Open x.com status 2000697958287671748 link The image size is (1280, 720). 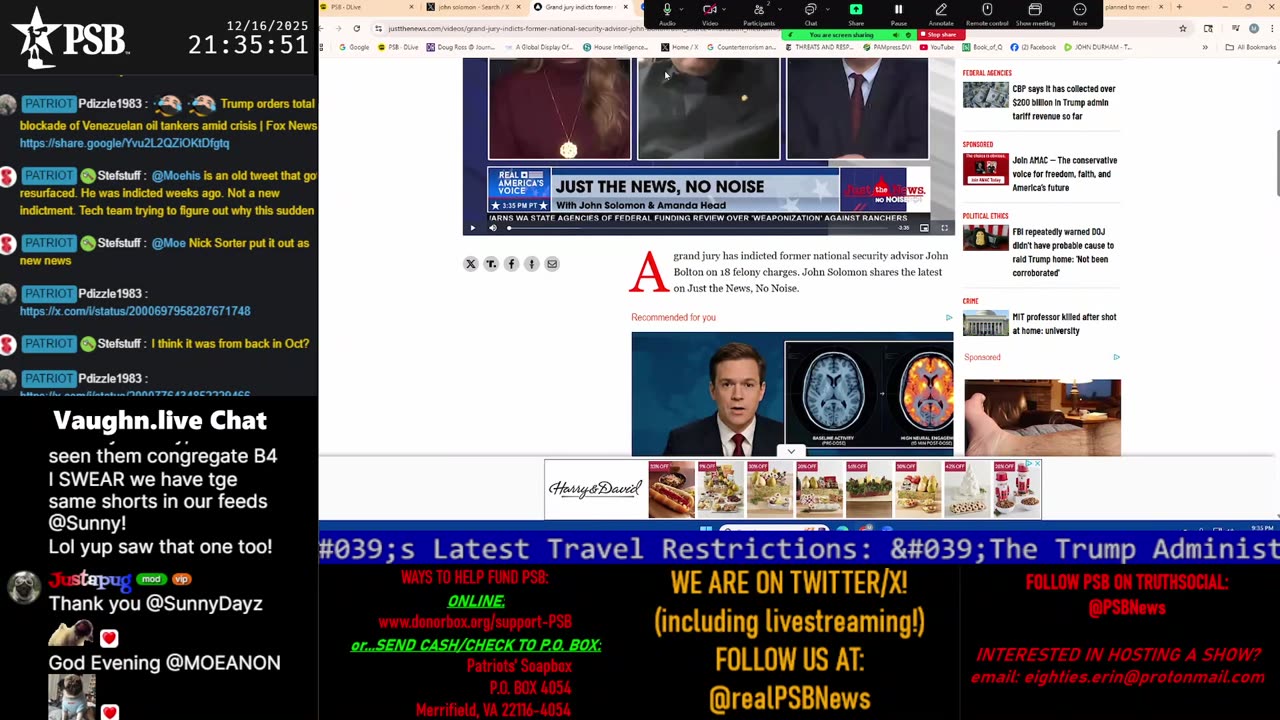[135, 311]
